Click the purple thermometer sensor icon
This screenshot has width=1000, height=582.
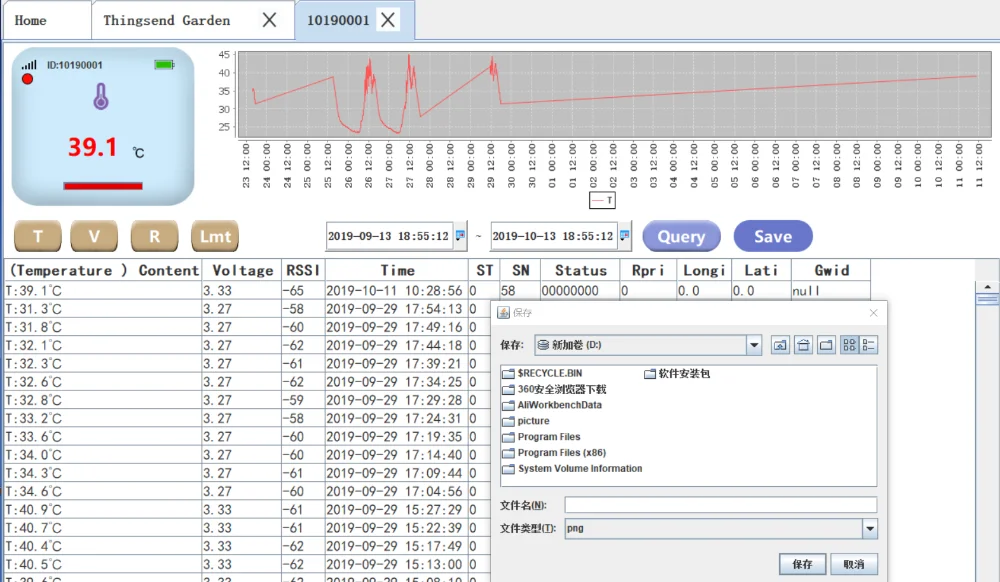coord(100,97)
